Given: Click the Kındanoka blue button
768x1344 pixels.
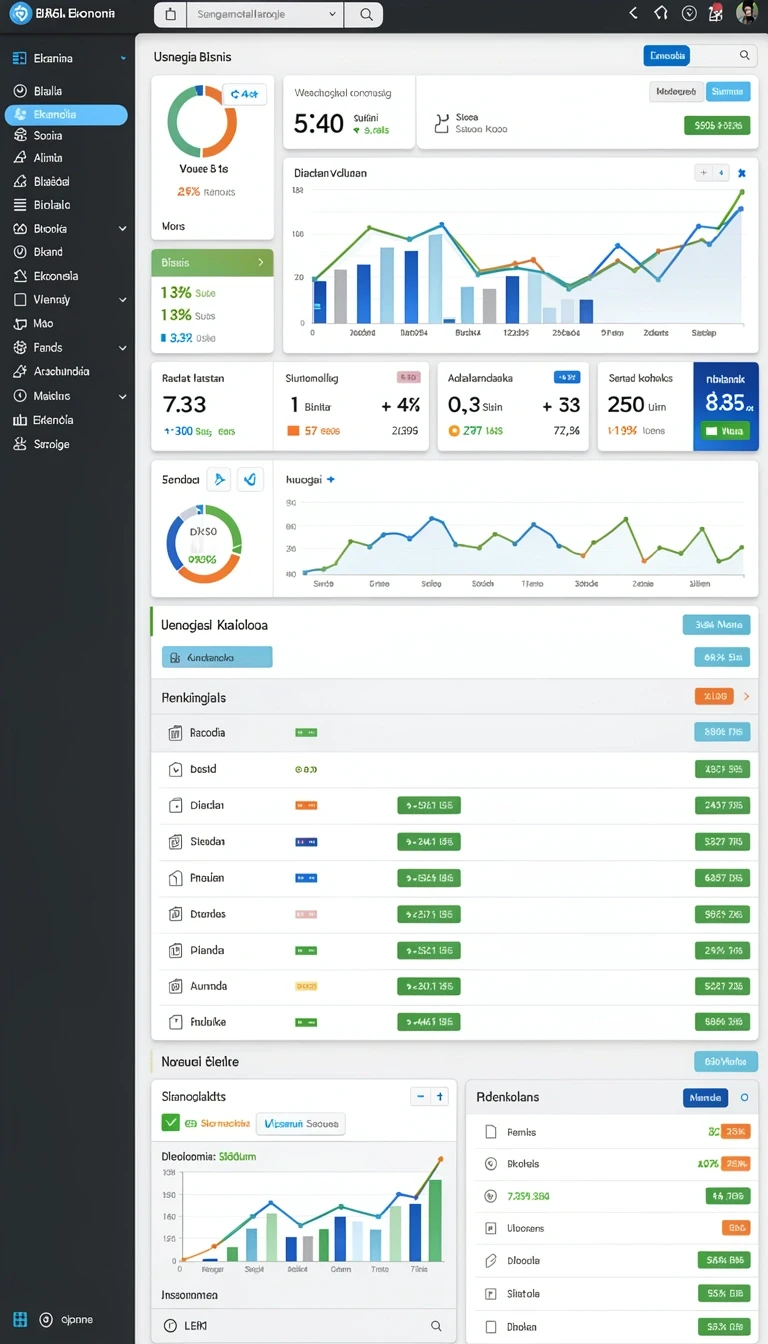Looking at the screenshot, I should click(217, 658).
